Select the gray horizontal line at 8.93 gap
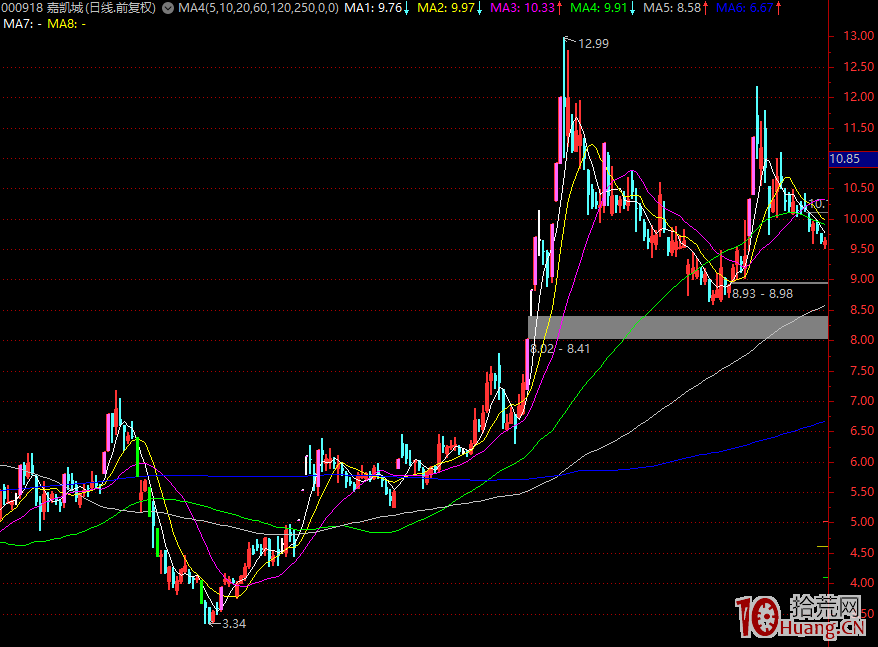 777,283
